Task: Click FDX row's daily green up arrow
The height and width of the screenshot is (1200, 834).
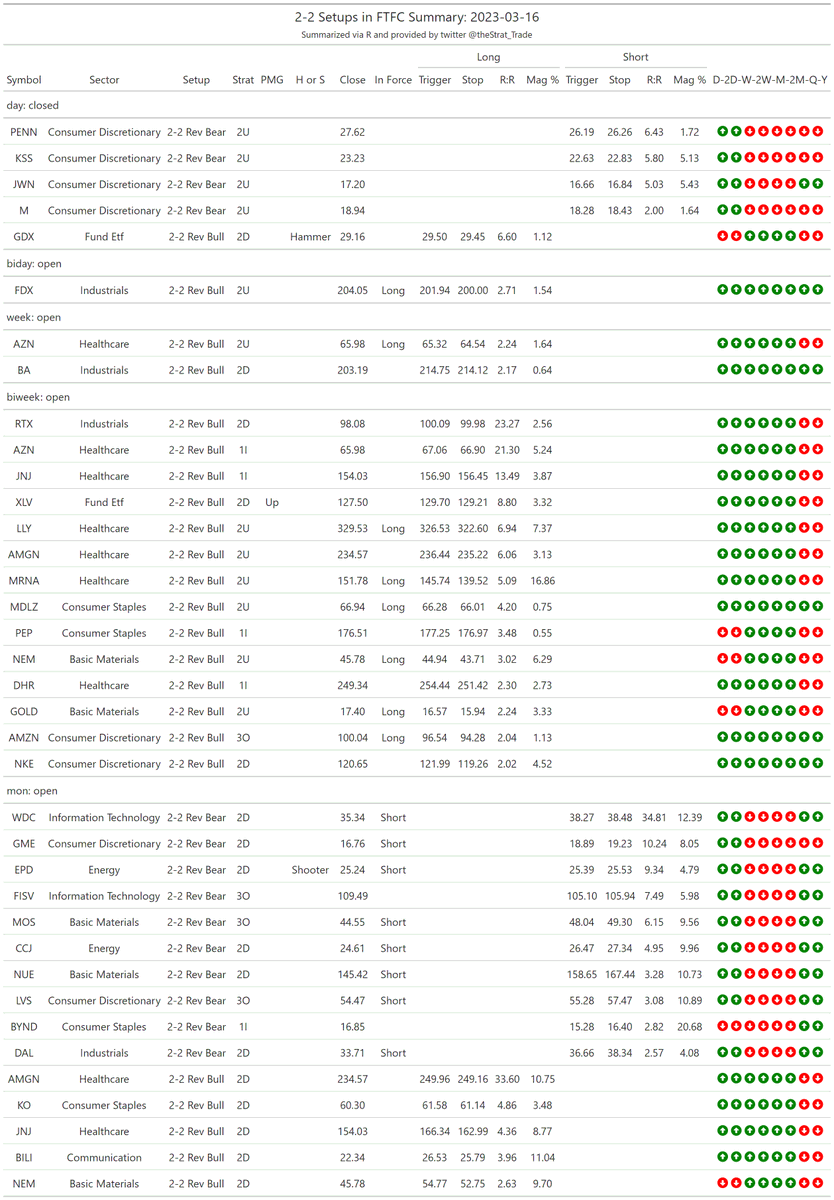Action: point(722,290)
